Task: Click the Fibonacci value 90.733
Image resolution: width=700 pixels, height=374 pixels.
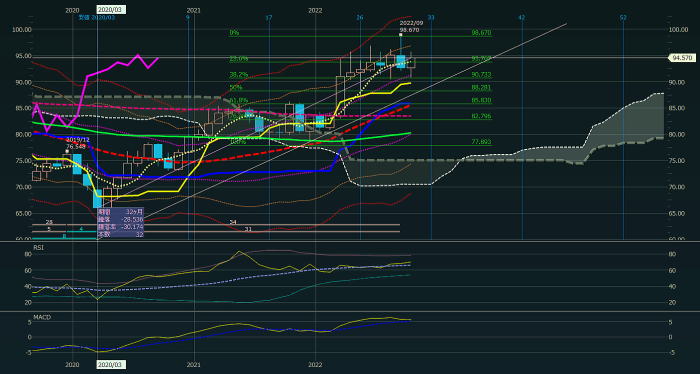Action: coord(481,75)
